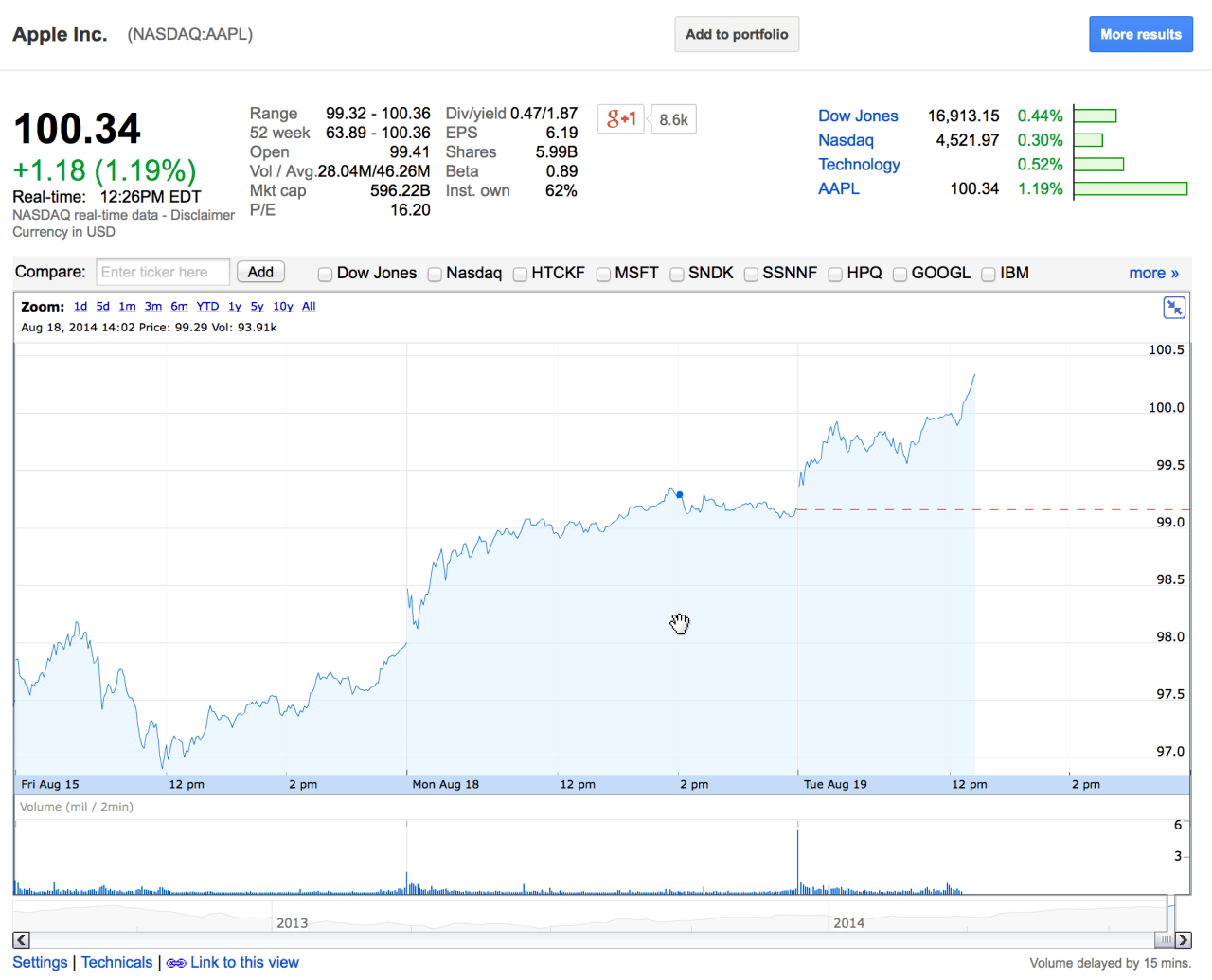Image resolution: width=1212 pixels, height=980 pixels.
Task: Enable the Dow Jones compare checkbox
Action: 325,274
